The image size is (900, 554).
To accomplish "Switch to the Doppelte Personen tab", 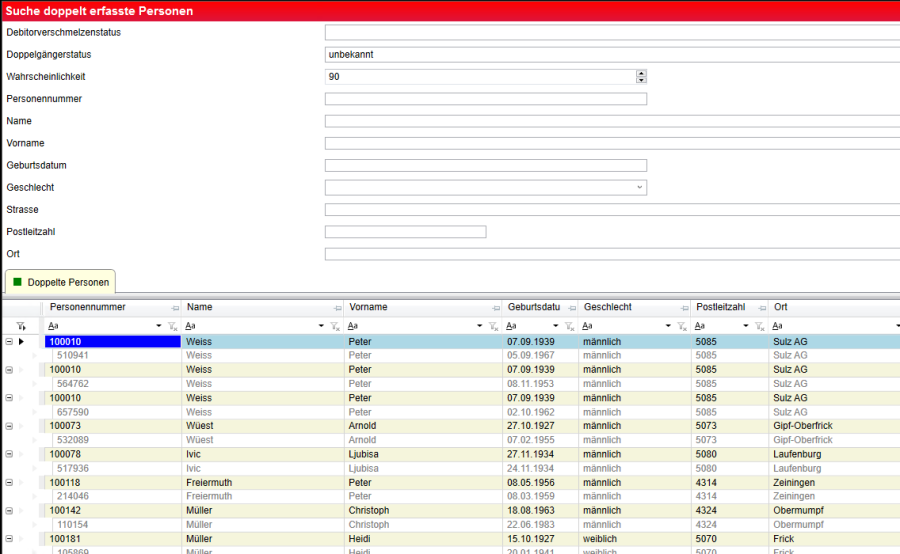I will [60, 282].
